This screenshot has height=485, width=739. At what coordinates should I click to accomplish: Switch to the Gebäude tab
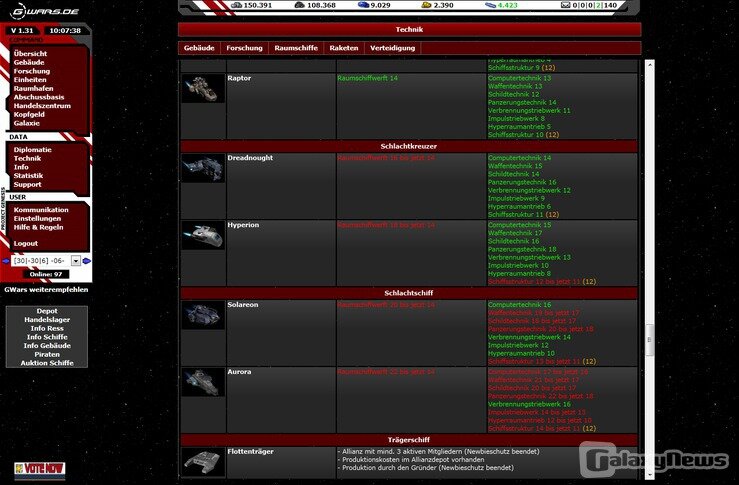tap(199, 48)
